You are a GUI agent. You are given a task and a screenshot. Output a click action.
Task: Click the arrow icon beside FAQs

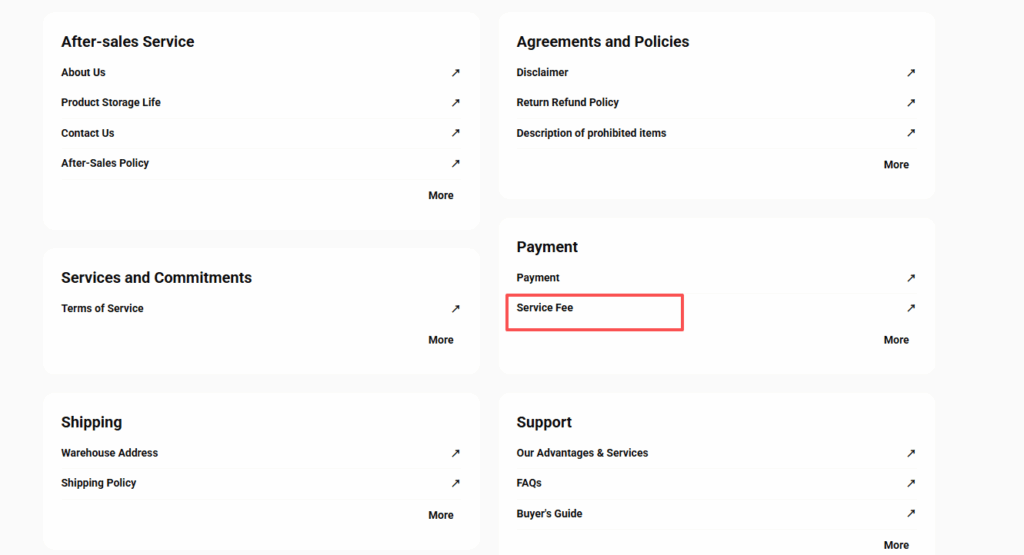click(x=910, y=483)
